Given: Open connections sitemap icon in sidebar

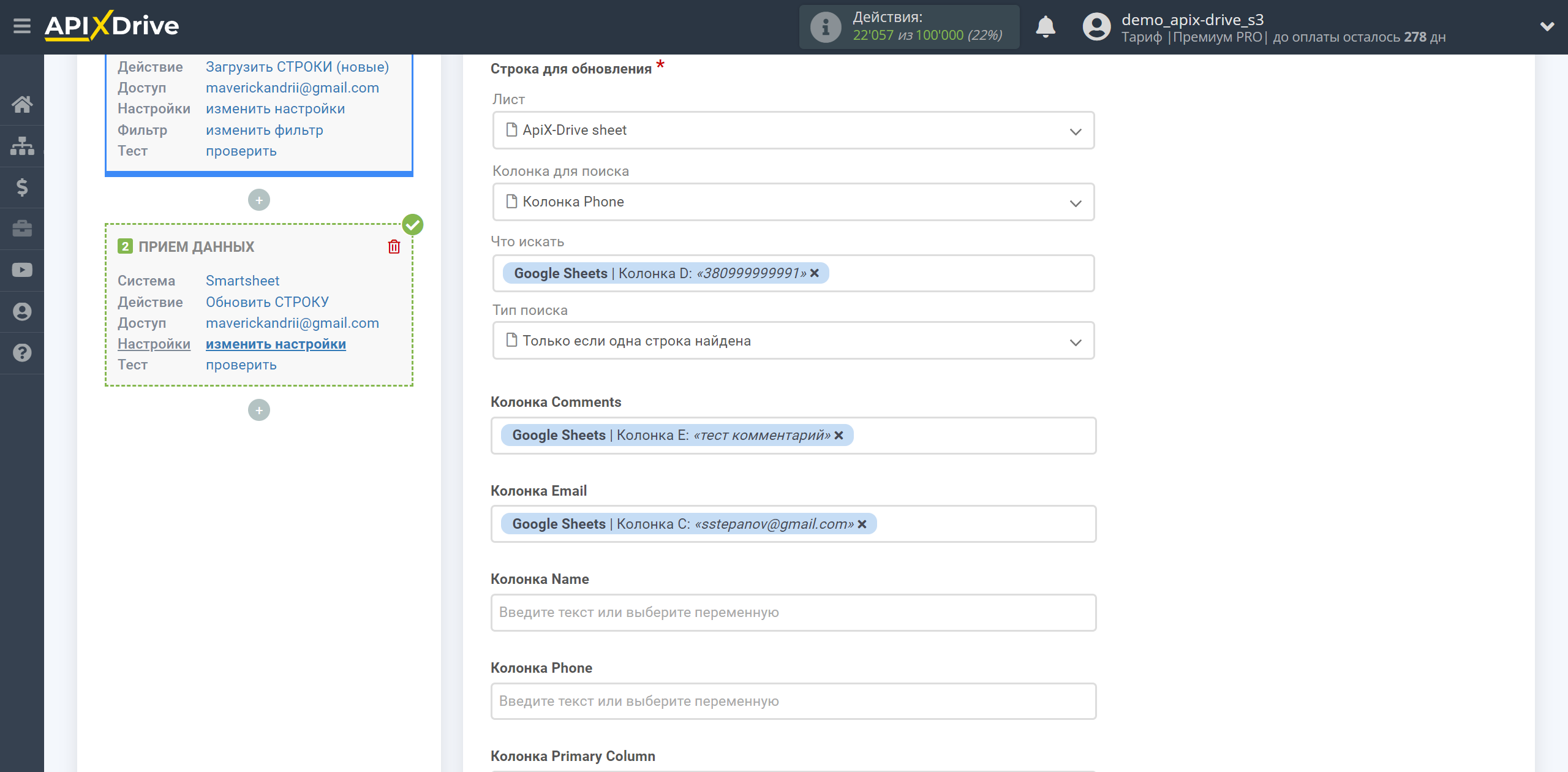Looking at the screenshot, I should pos(22,146).
